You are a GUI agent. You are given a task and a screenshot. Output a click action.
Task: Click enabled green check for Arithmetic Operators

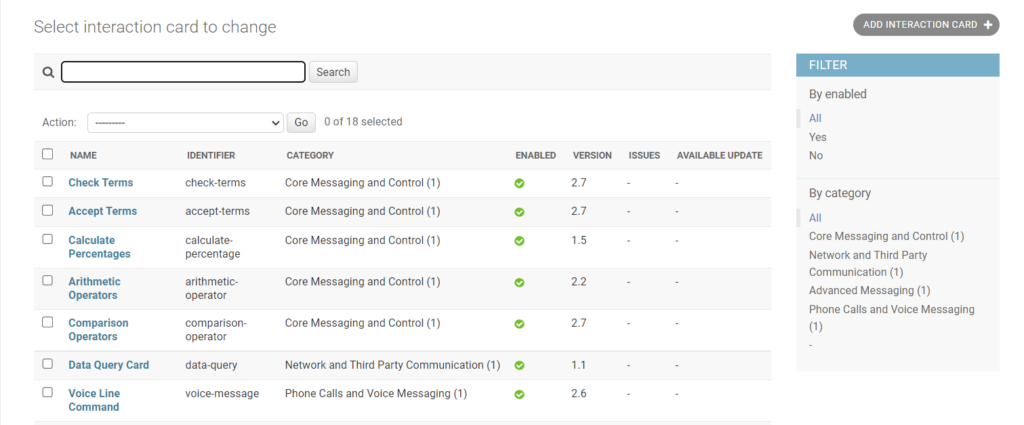click(519, 283)
